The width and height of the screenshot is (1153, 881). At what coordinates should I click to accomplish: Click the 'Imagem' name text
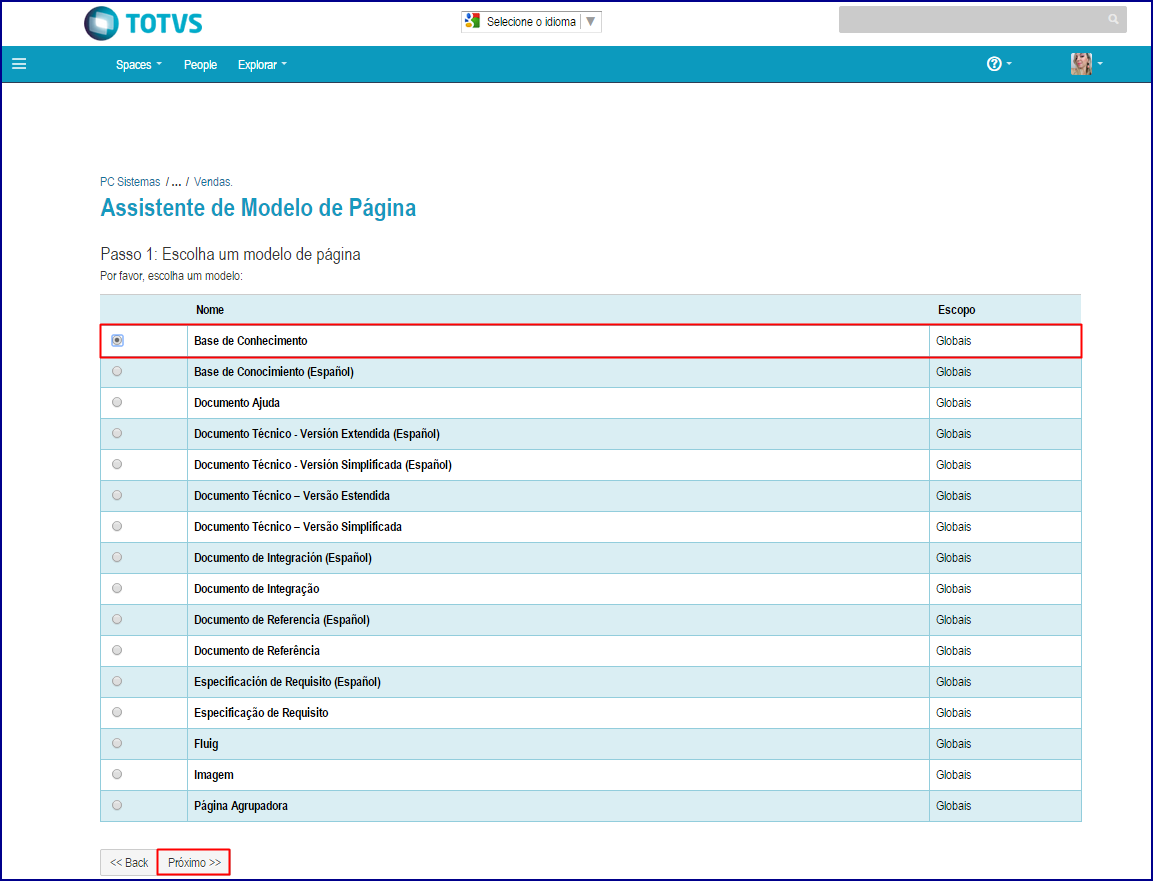coord(214,774)
